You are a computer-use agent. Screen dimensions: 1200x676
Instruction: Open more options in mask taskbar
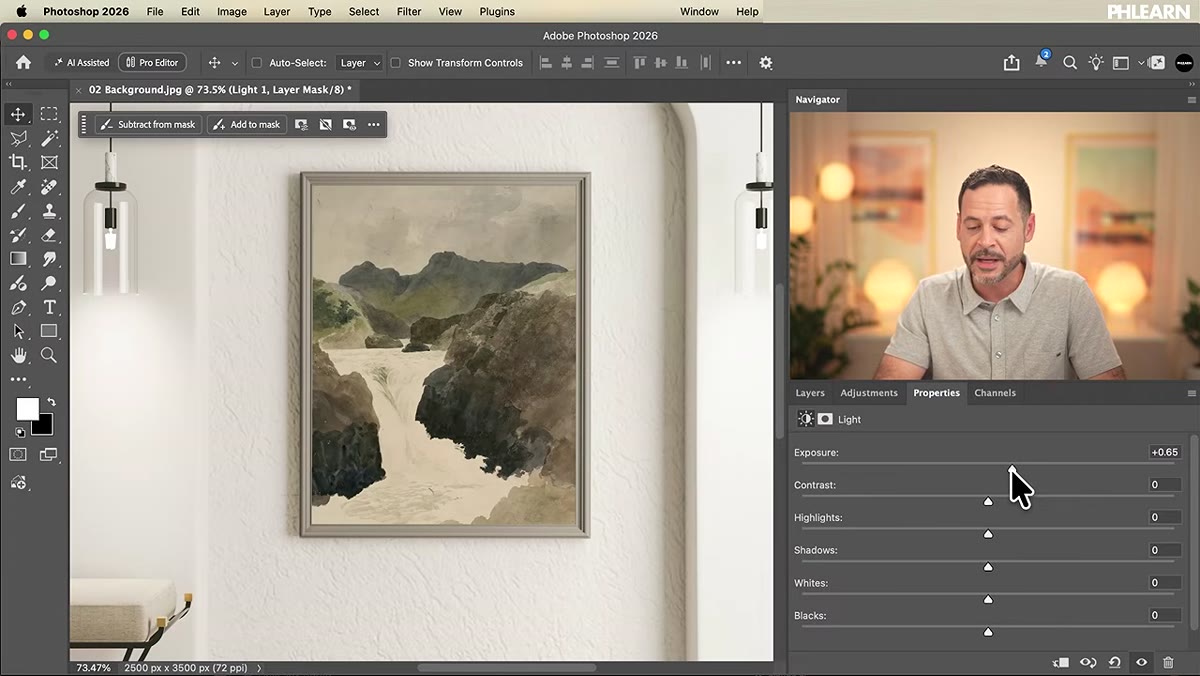coord(373,125)
